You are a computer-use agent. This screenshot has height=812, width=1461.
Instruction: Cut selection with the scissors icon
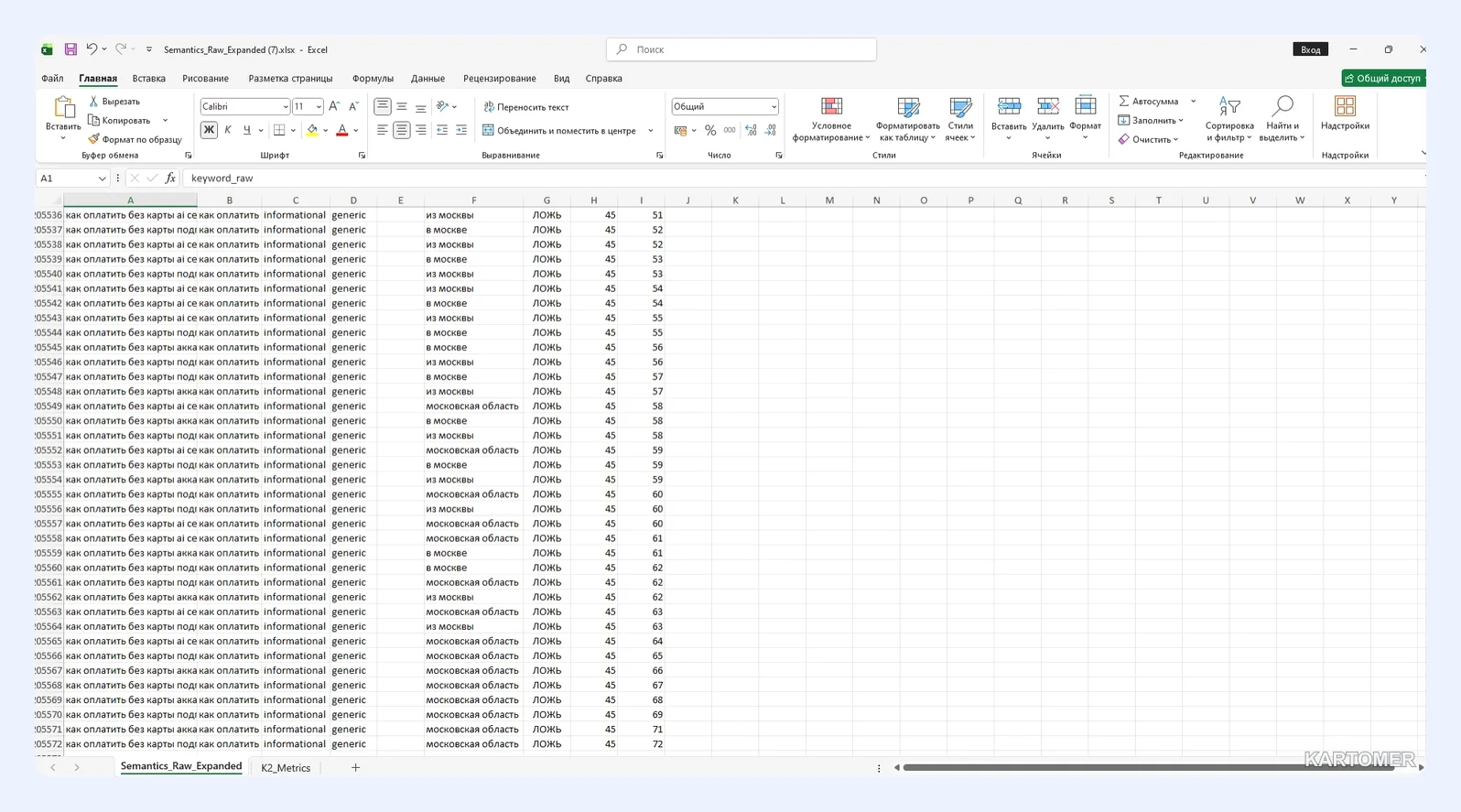coord(93,101)
